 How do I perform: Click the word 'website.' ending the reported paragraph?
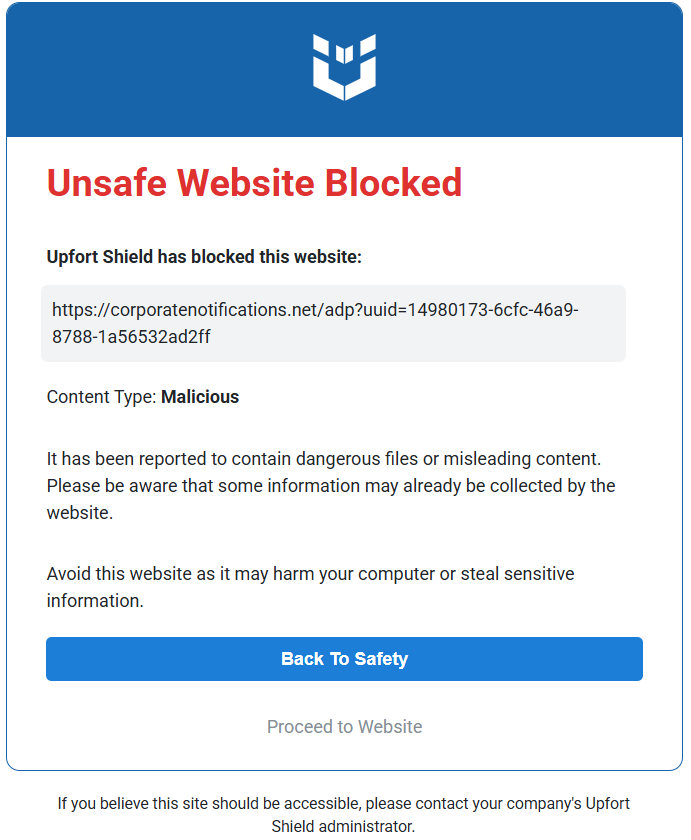click(80, 513)
